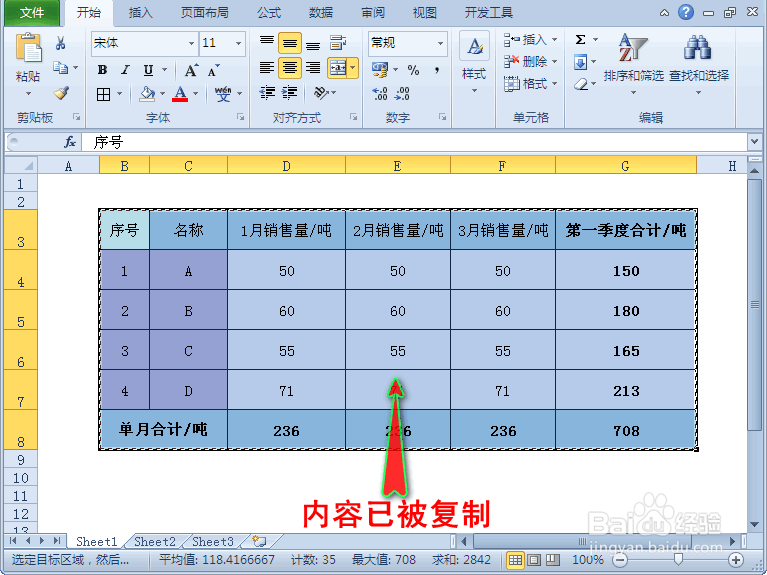Screen dimensions: 767x575
Task: Toggle Merge and Center
Action: [x=338, y=68]
